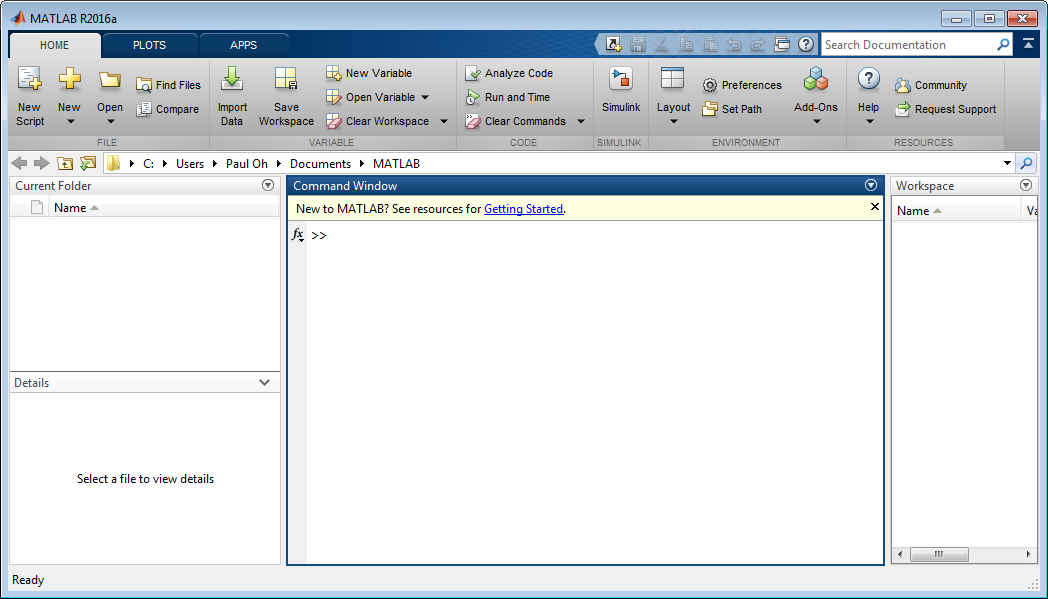Open Command Window actions menu
Image resolution: width=1048 pixels, height=599 pixels.
(x=870, y=185)
